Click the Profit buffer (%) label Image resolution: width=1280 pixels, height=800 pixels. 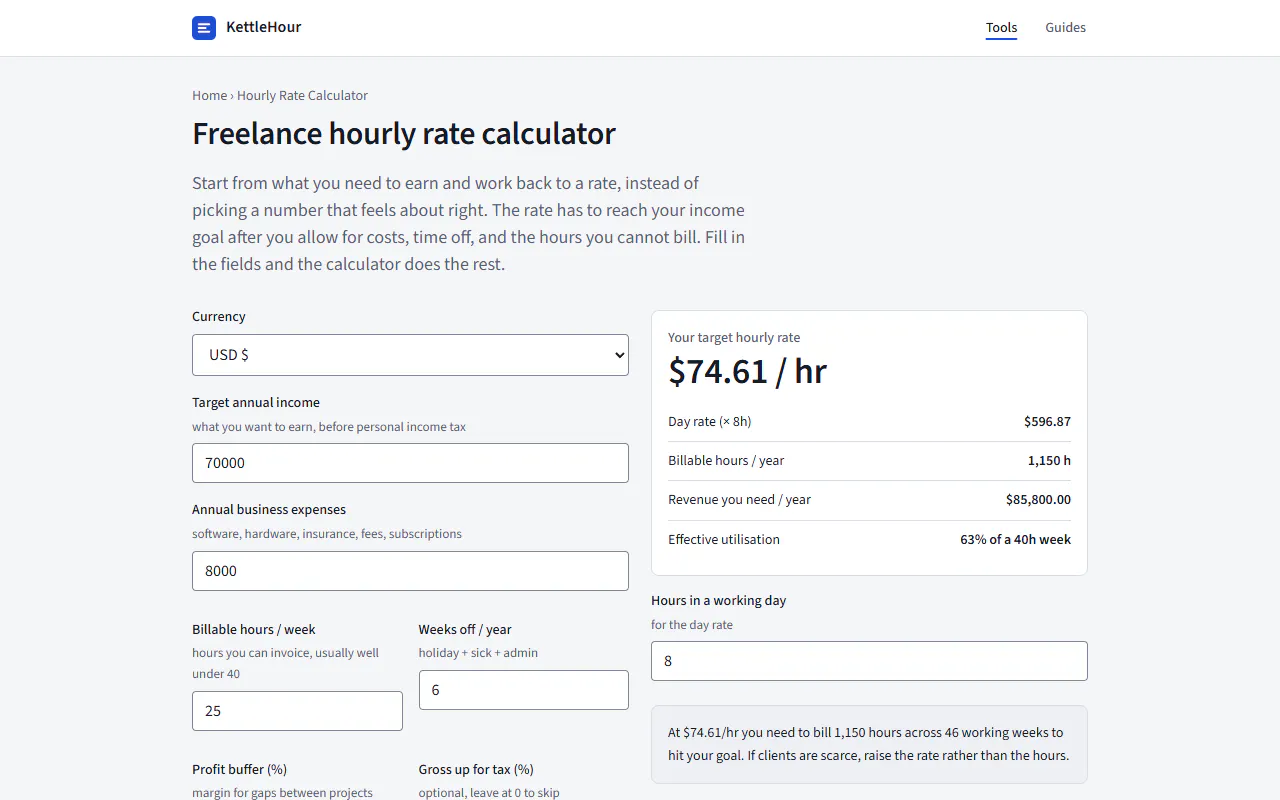click(x=239, y=770)
